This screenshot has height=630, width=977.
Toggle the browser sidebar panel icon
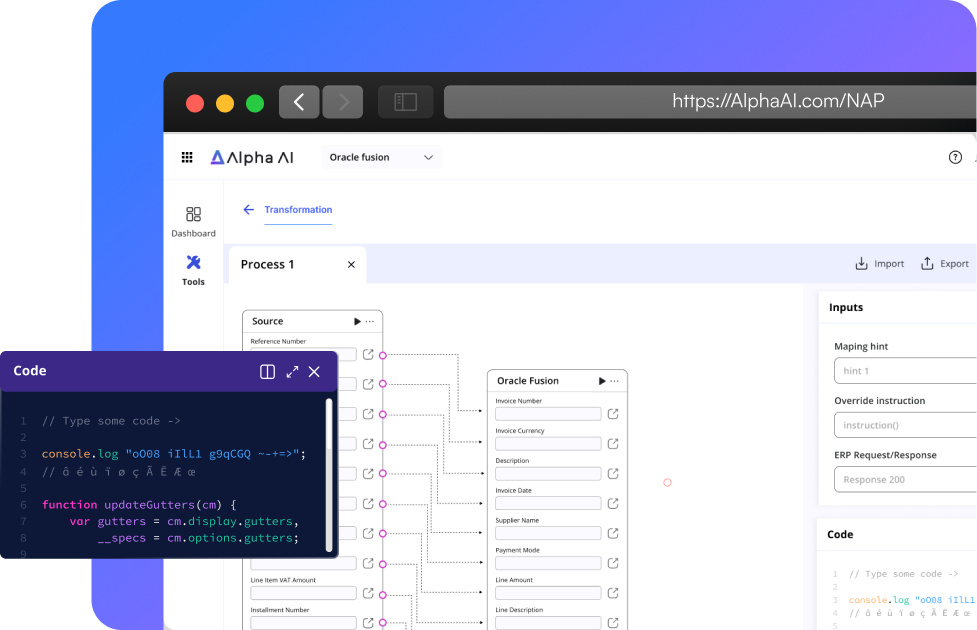[x=406, y=102]
